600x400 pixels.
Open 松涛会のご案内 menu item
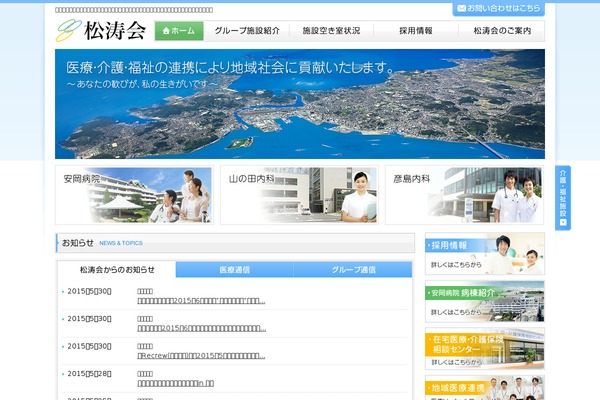(x=502, y=31)
